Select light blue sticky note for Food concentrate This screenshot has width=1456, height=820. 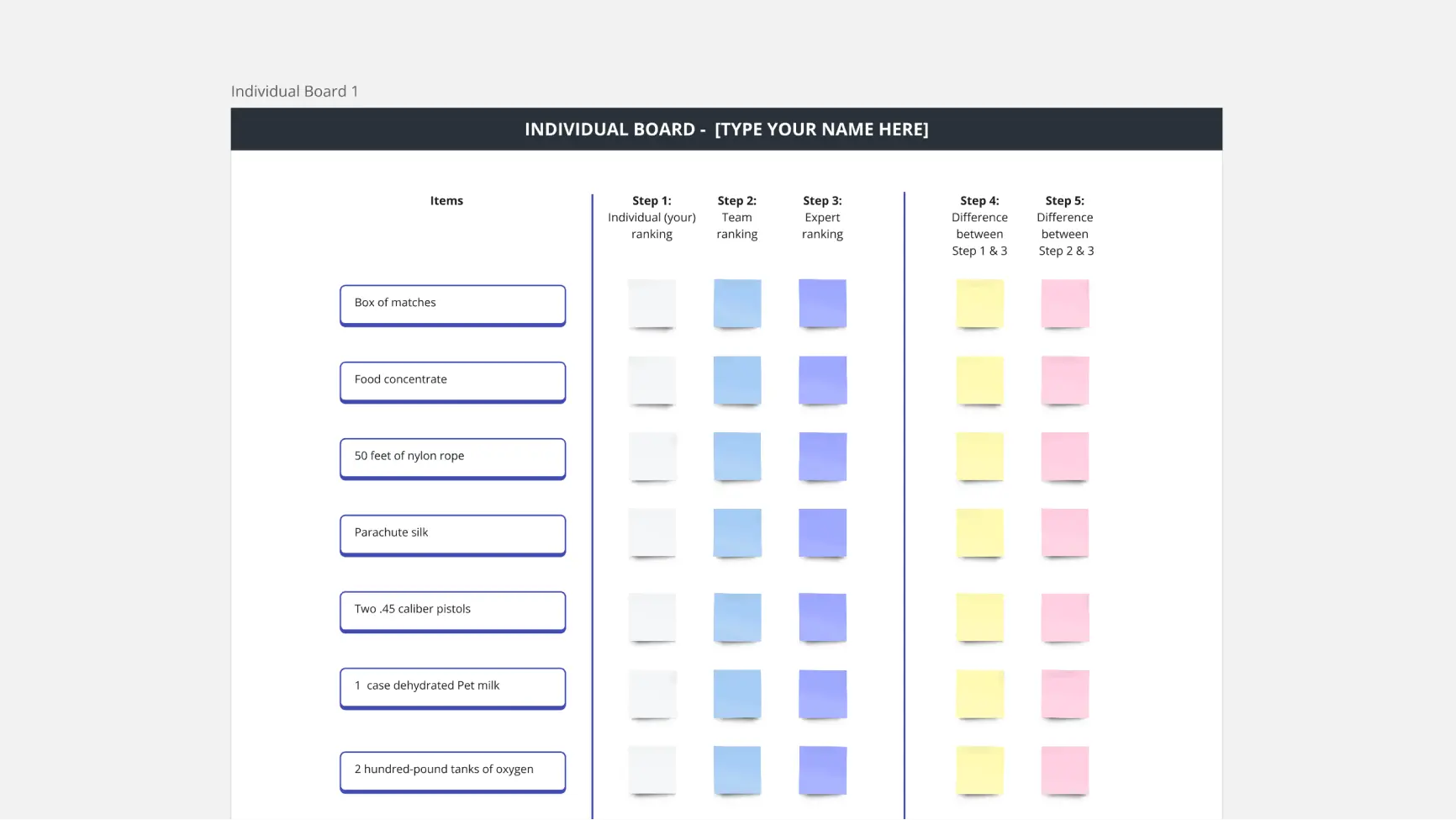point(737,380)
